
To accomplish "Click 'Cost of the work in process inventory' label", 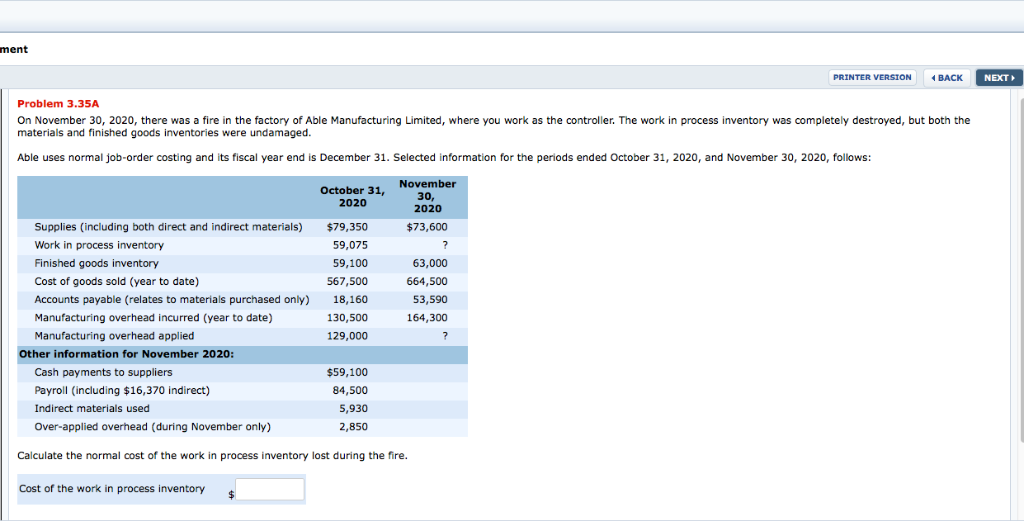I will (112, 489).
